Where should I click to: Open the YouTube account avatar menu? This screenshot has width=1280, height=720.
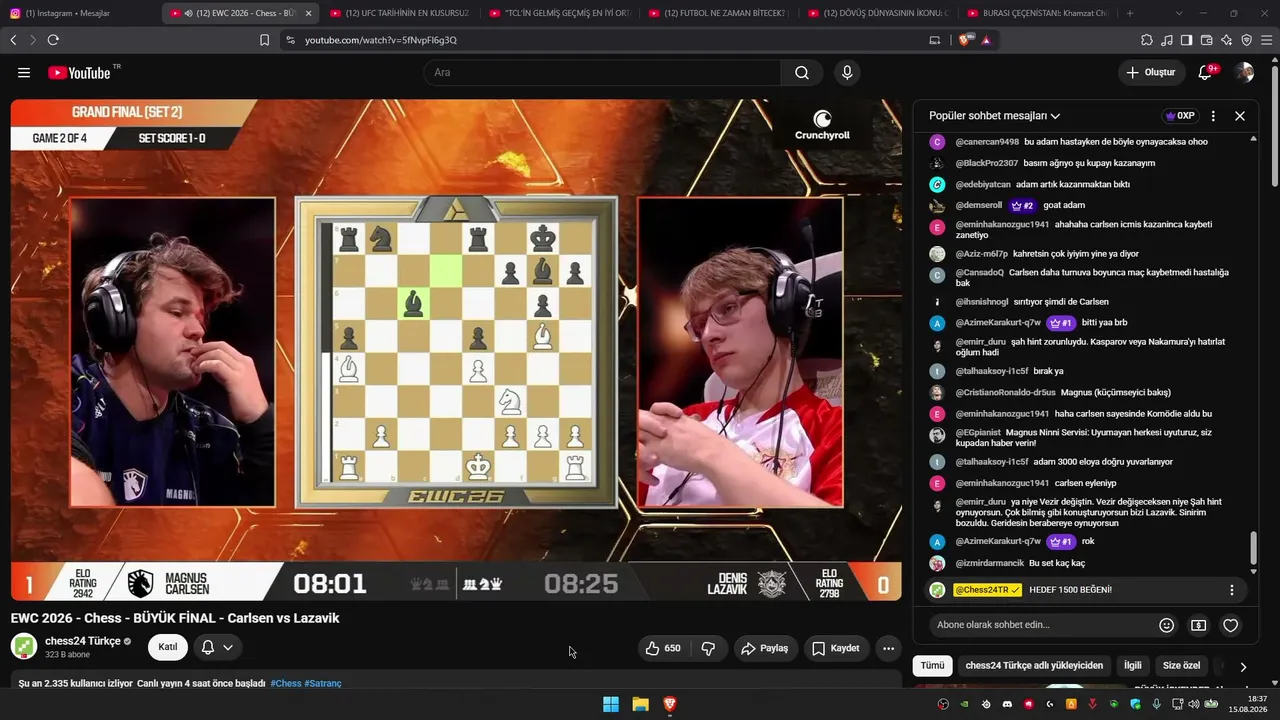coord(1244,72)
